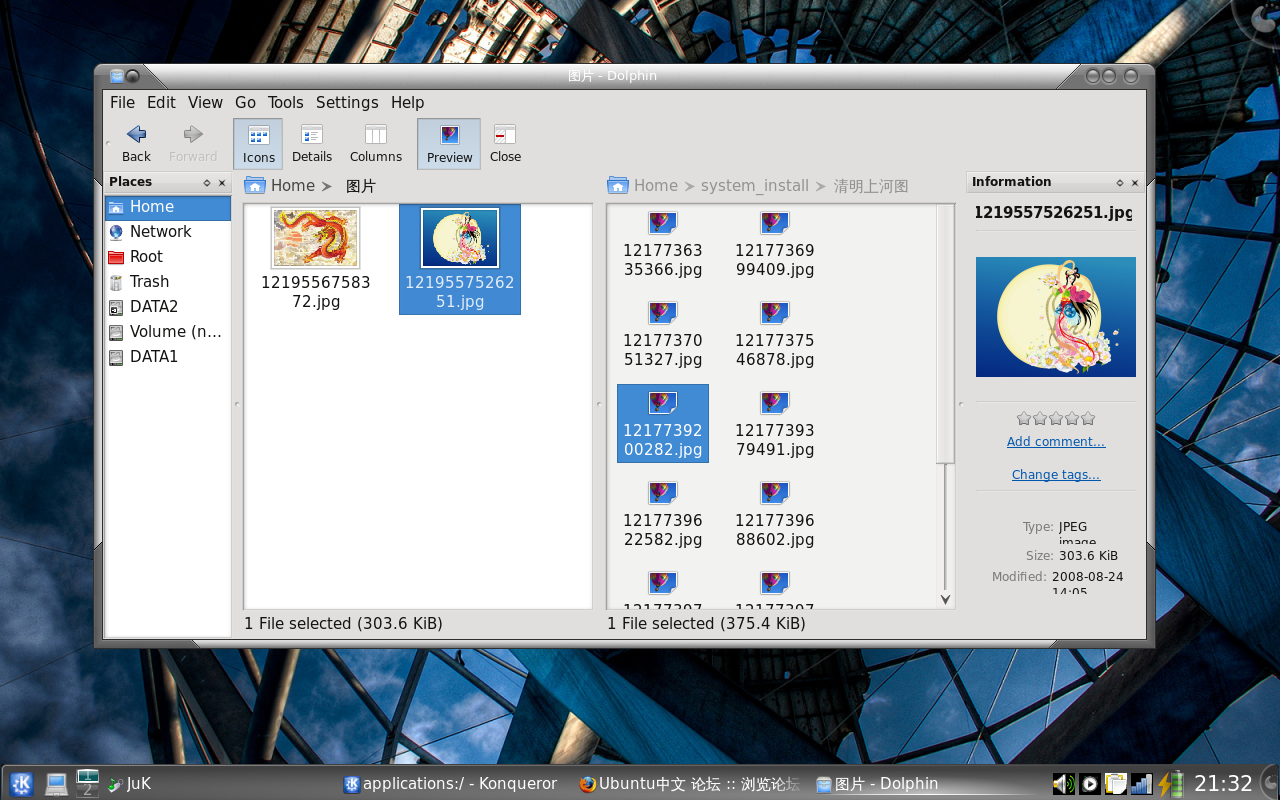Select file 1217739200282.jpg
The image size is (1280, 800).
pos(663,424)
